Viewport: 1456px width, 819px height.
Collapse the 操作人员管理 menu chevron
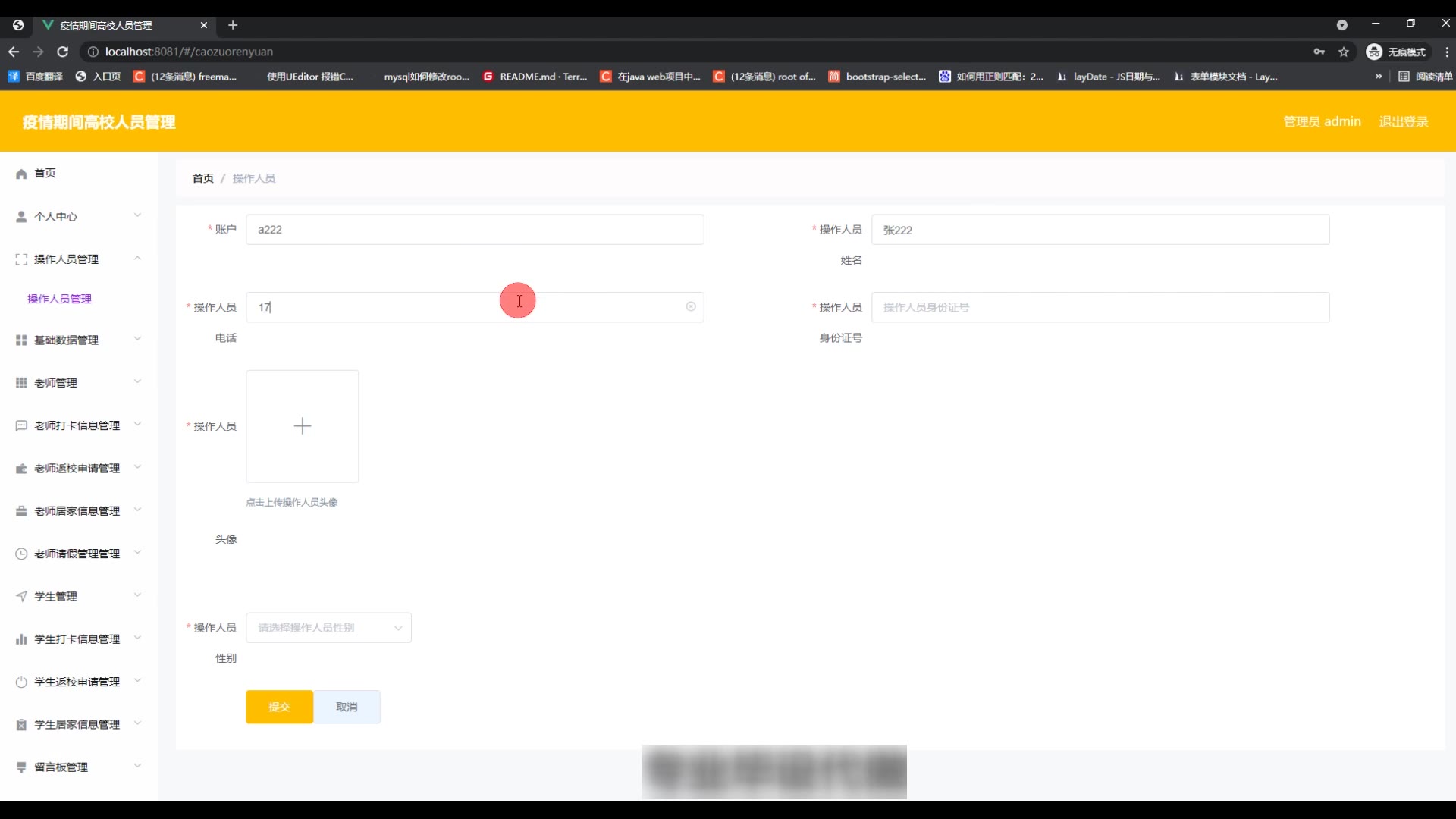(x=137, y=259)
